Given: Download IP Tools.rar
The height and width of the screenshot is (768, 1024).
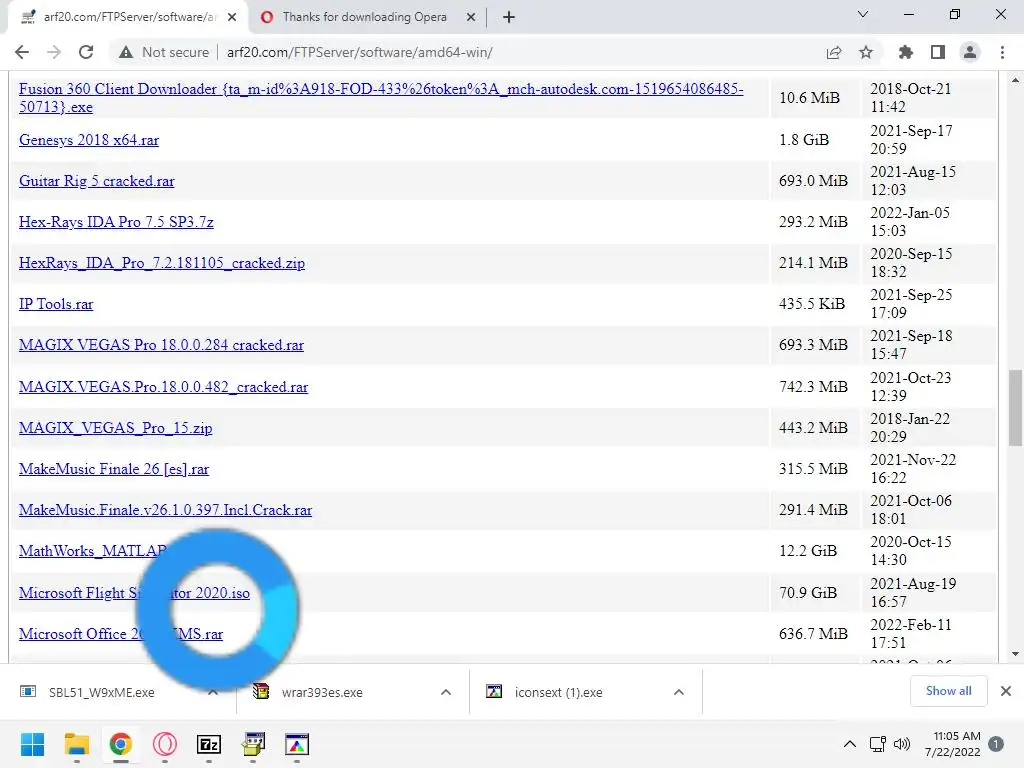Looking at the screenshot, I should (x=56, y=304).
